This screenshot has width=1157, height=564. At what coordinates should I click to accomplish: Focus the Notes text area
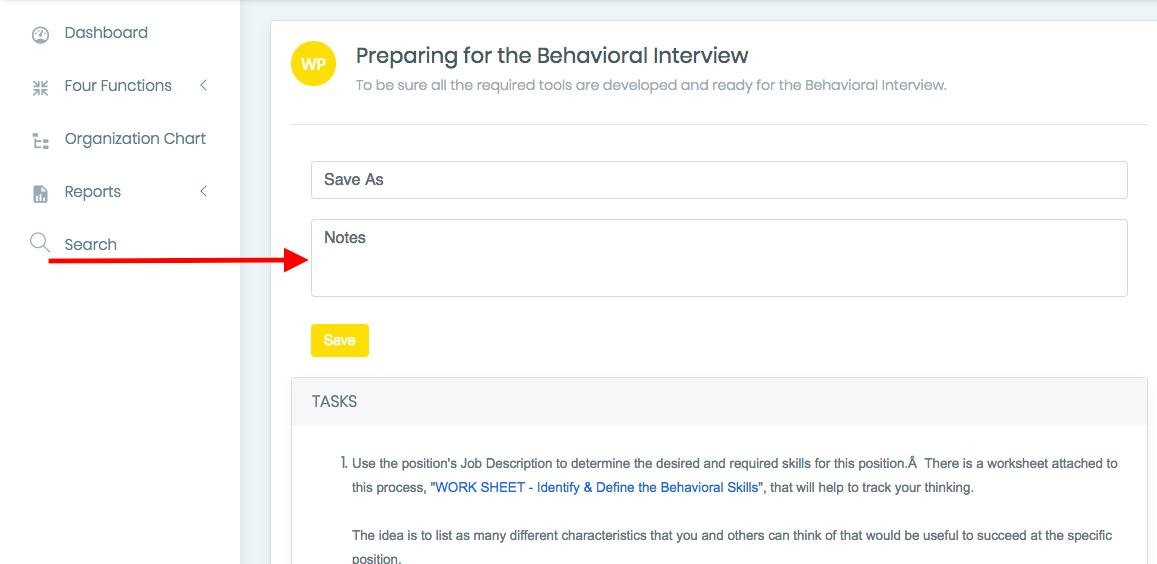719,258
